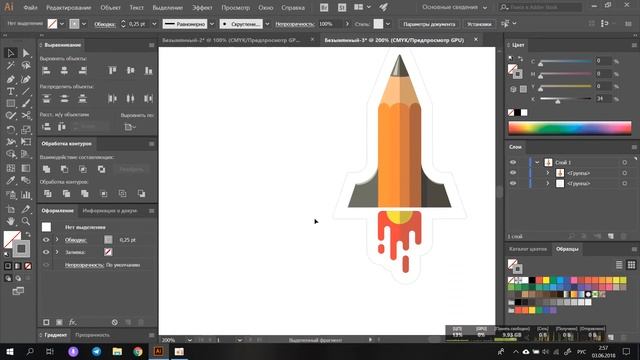Click the Обводка link in Appearance panel
Image resolution: width=640 pixels, height=360 pixels.
[x=76, y=240]
